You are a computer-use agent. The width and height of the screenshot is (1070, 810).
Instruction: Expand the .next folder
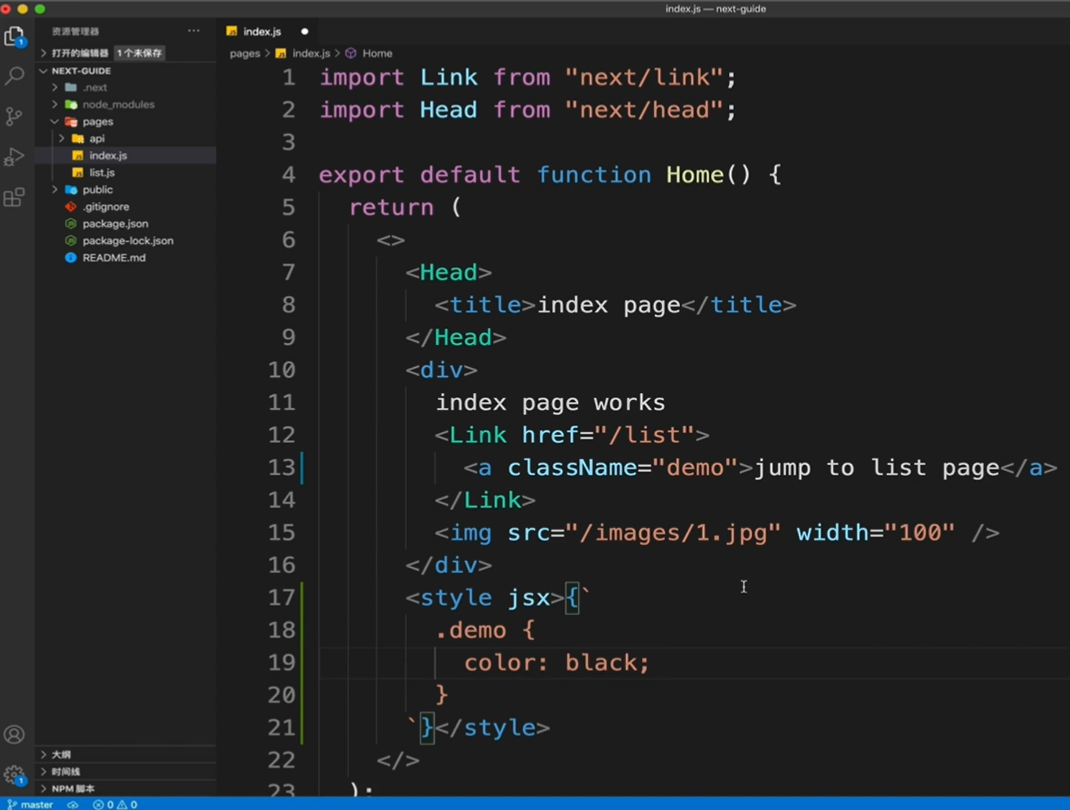(x=55, y=87)
